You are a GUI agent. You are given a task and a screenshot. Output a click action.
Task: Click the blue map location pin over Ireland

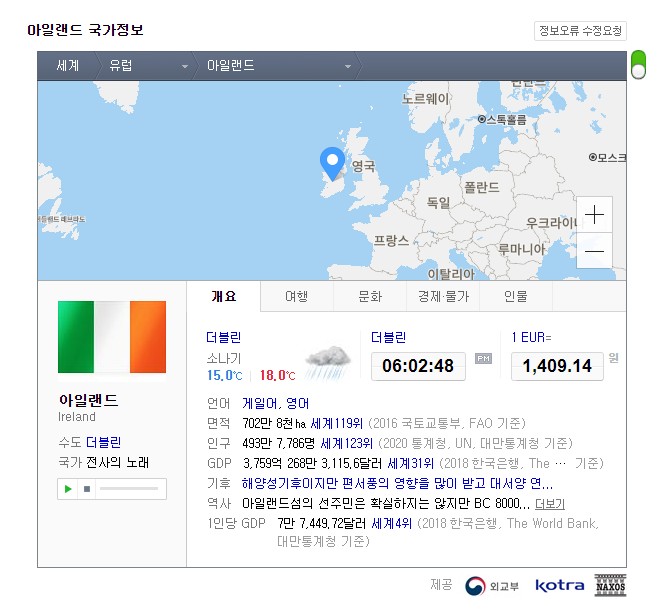[332, 164]
